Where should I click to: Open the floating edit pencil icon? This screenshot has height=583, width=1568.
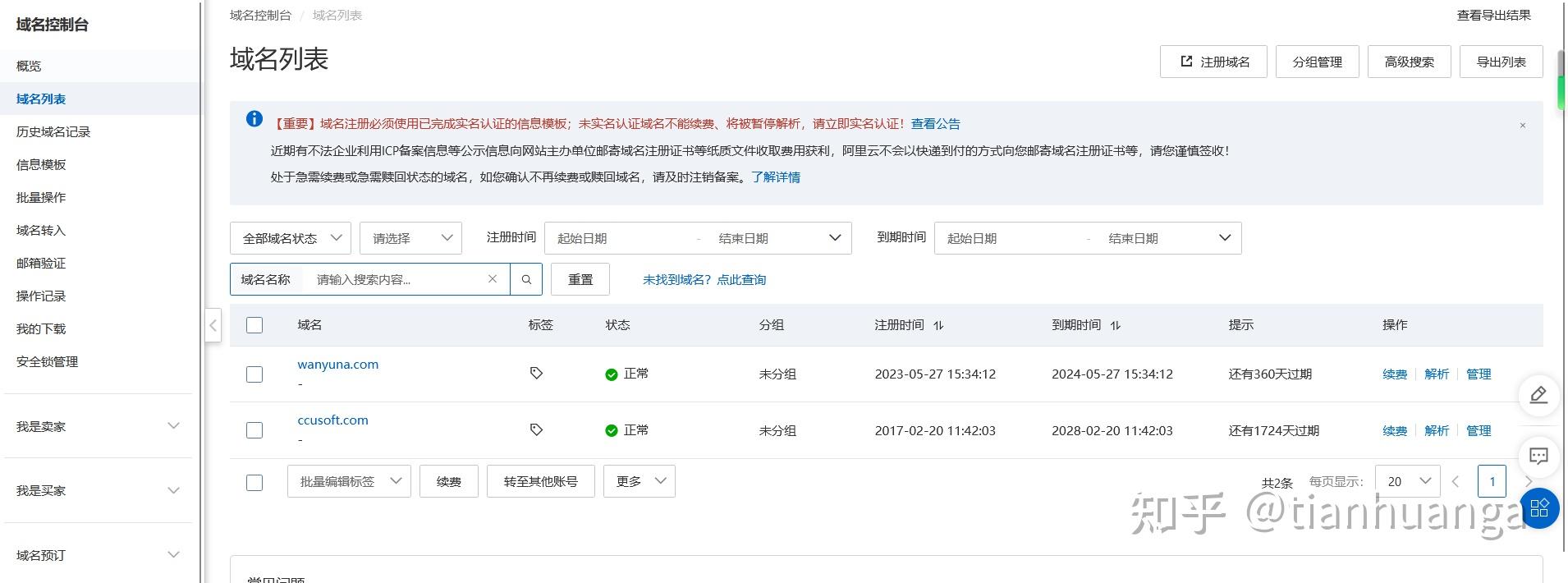pos(1538,395)
